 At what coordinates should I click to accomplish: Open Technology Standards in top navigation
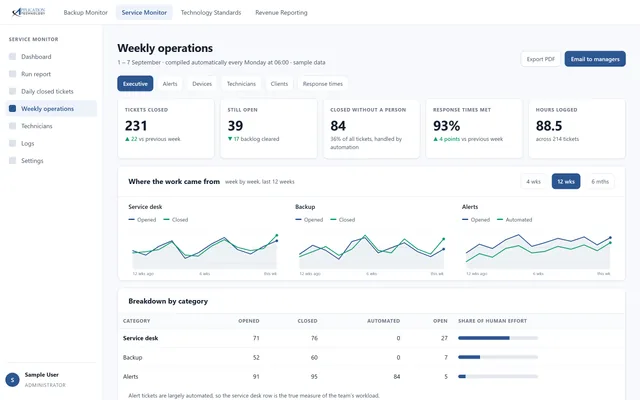[x=211, y=13]
